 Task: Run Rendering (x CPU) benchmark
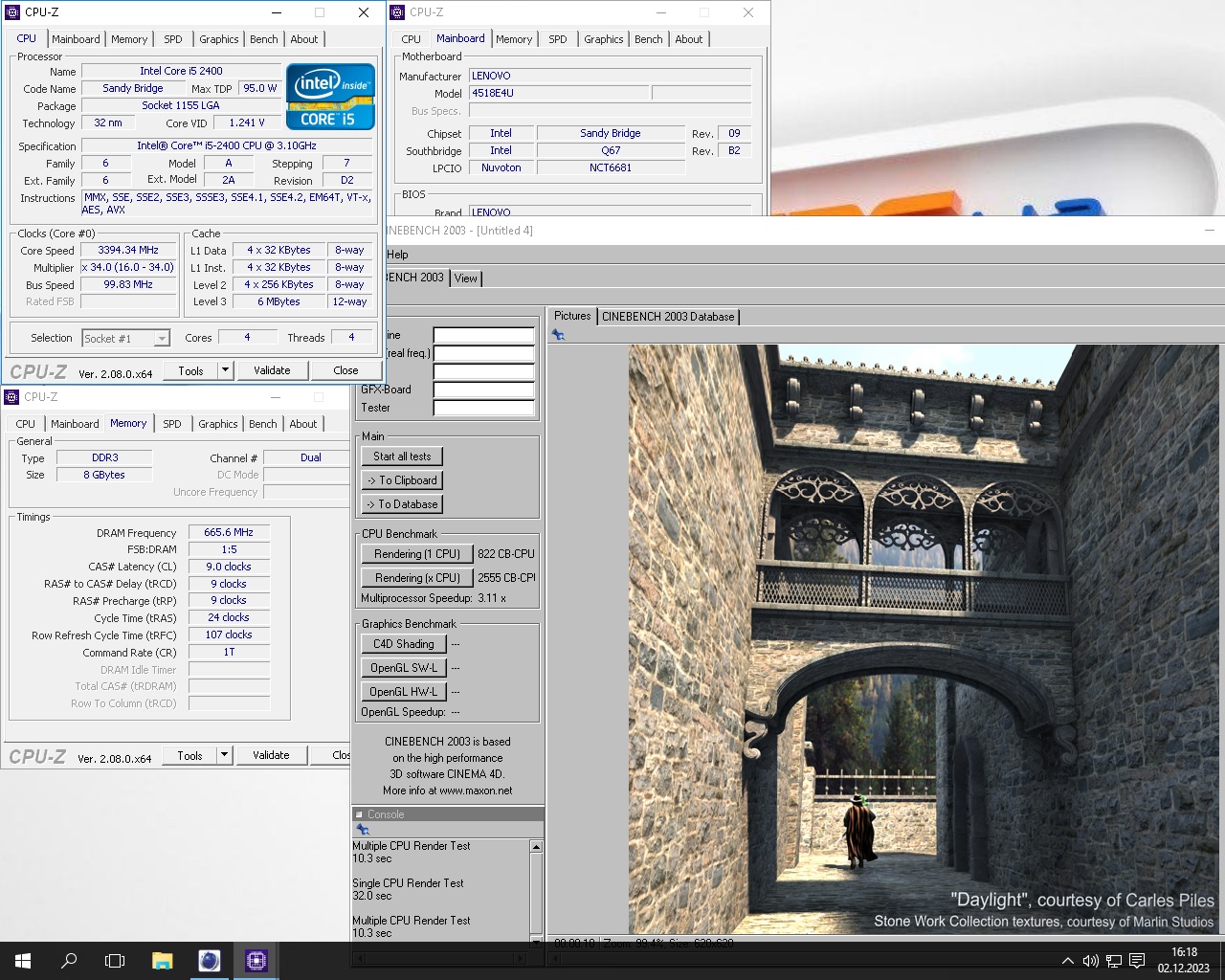click(417, 578)
